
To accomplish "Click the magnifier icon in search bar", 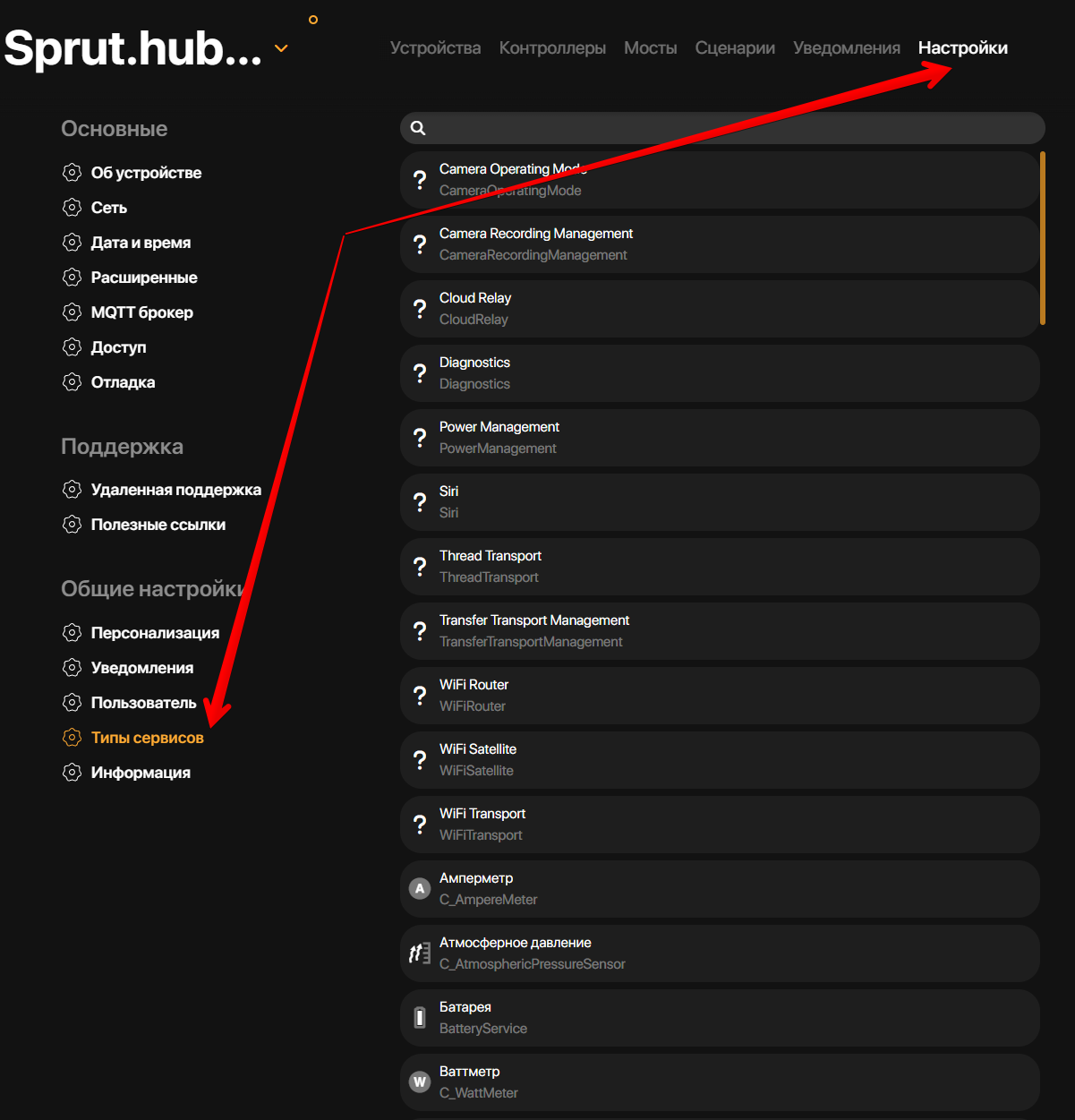I will click(x=418, y=128).
